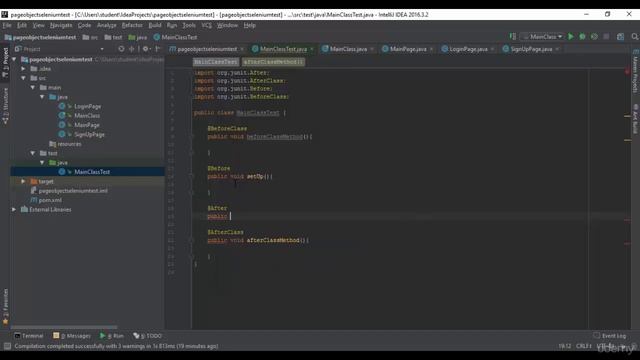Open the Project panel gear settings icon

(x=146, y=49)
